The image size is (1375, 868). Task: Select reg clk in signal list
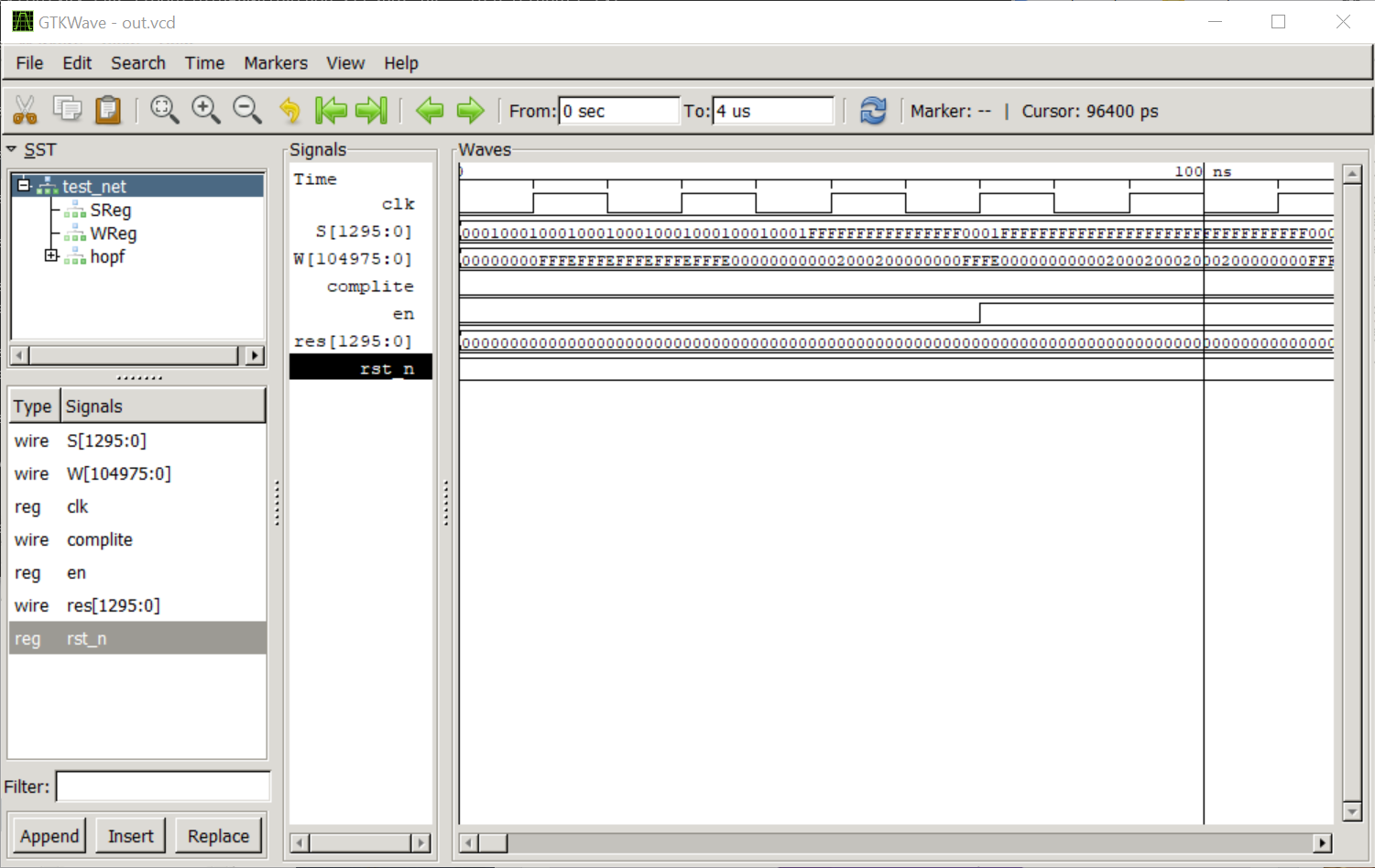(x=137, y=506)
